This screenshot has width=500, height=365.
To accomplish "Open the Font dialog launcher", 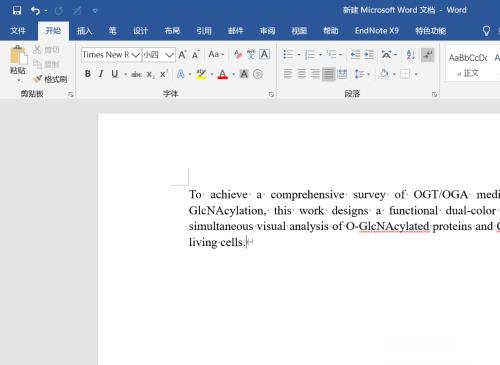I will [271, 95].
